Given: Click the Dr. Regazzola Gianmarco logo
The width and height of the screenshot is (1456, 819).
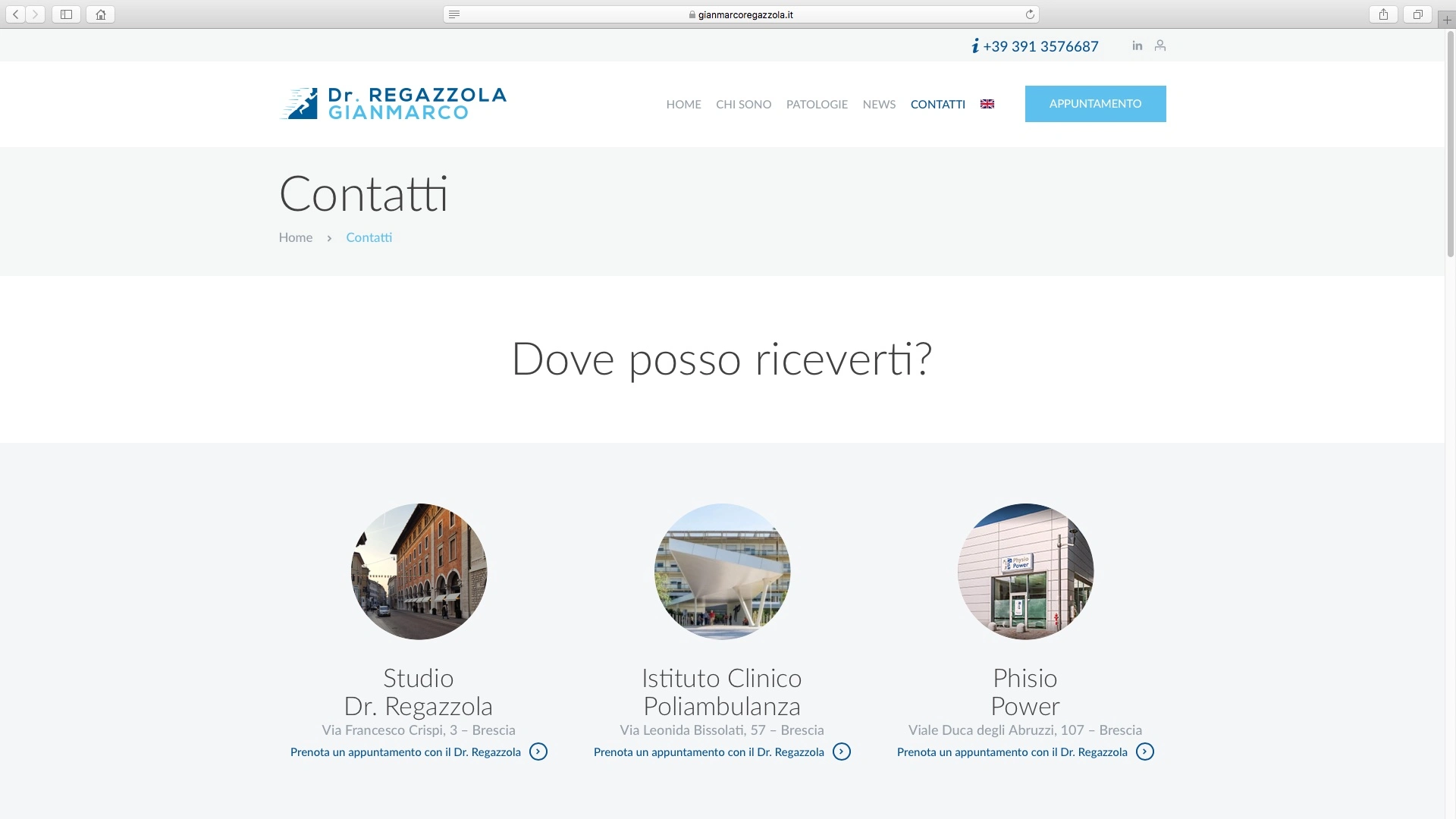Looking at the screenshot, I should point(393,104).
